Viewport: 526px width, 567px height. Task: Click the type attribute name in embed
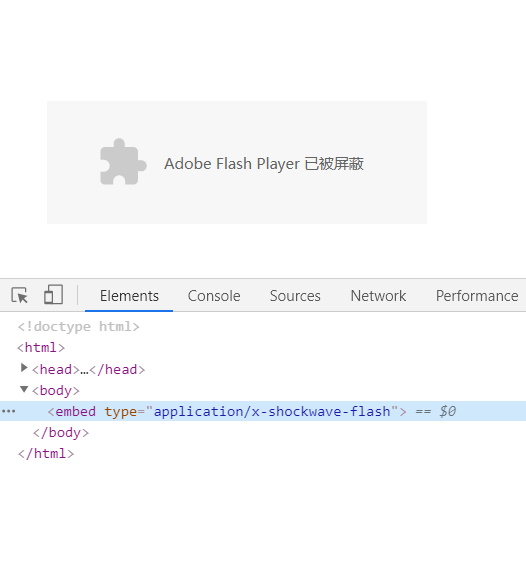121,412
